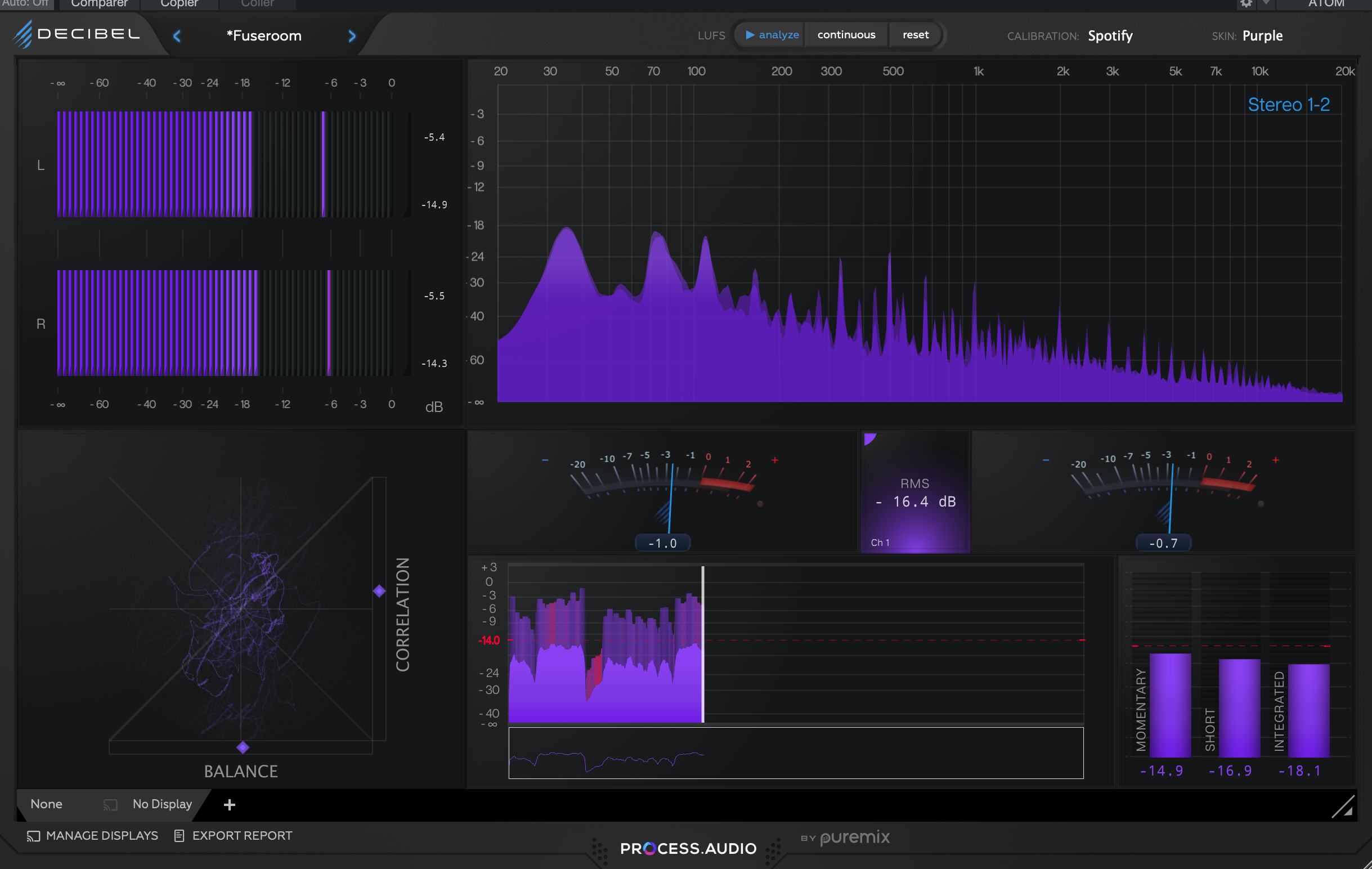This screenshot has width=1372, height=869.
Task: Reset the LUFS measurements
Action: coord(913,34)
